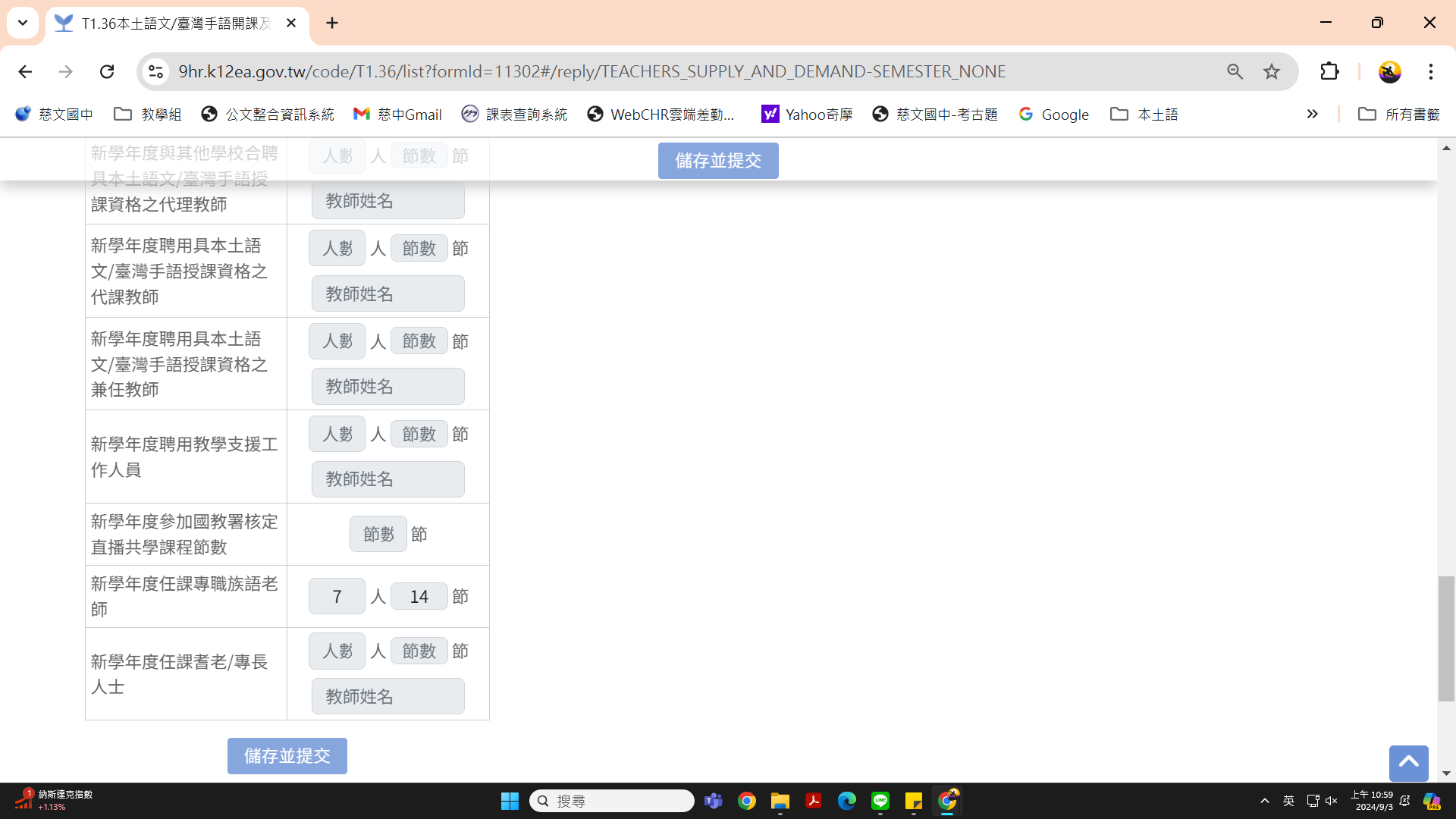Open the Extensions puzzle icon

pyautogui.click(x=1329, y=71)
